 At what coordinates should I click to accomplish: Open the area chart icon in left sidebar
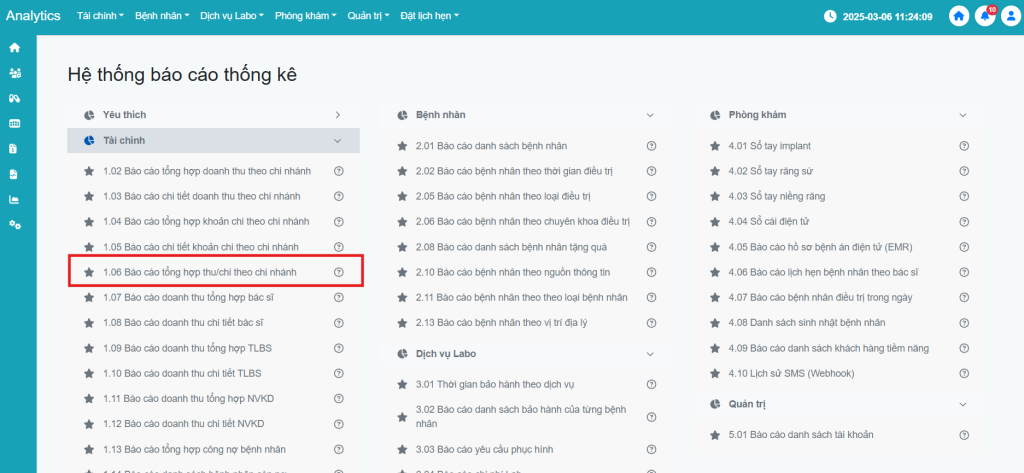tap(14, 199)
